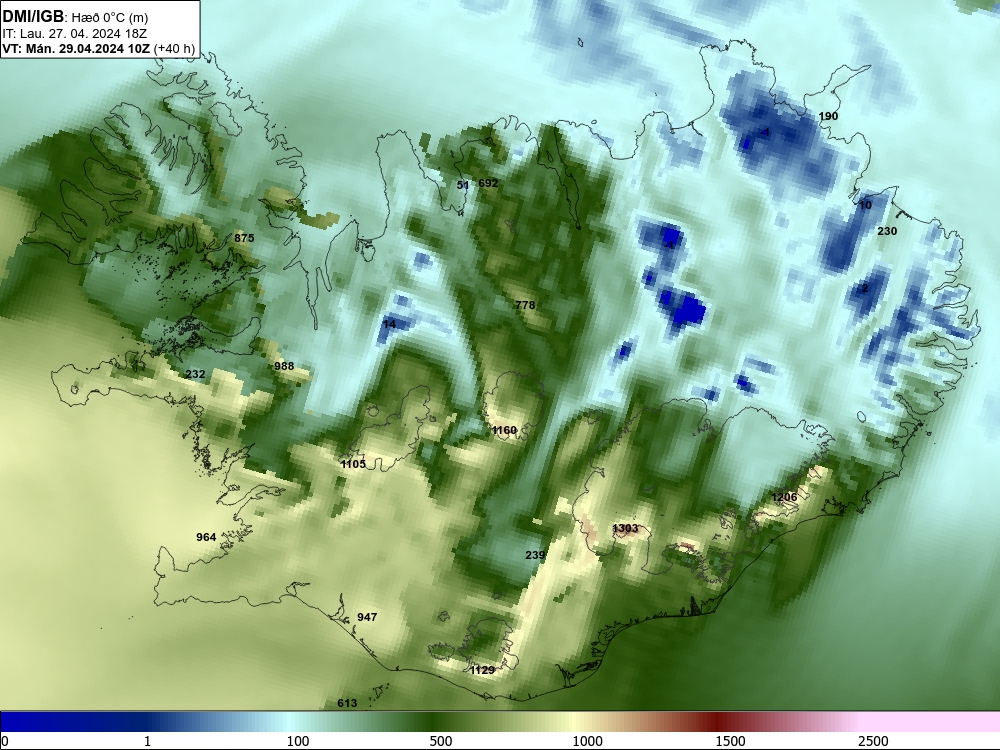This screenshot has height=750, width=1000.
Task: Click the map value 988
Action: tap(284, 366)
